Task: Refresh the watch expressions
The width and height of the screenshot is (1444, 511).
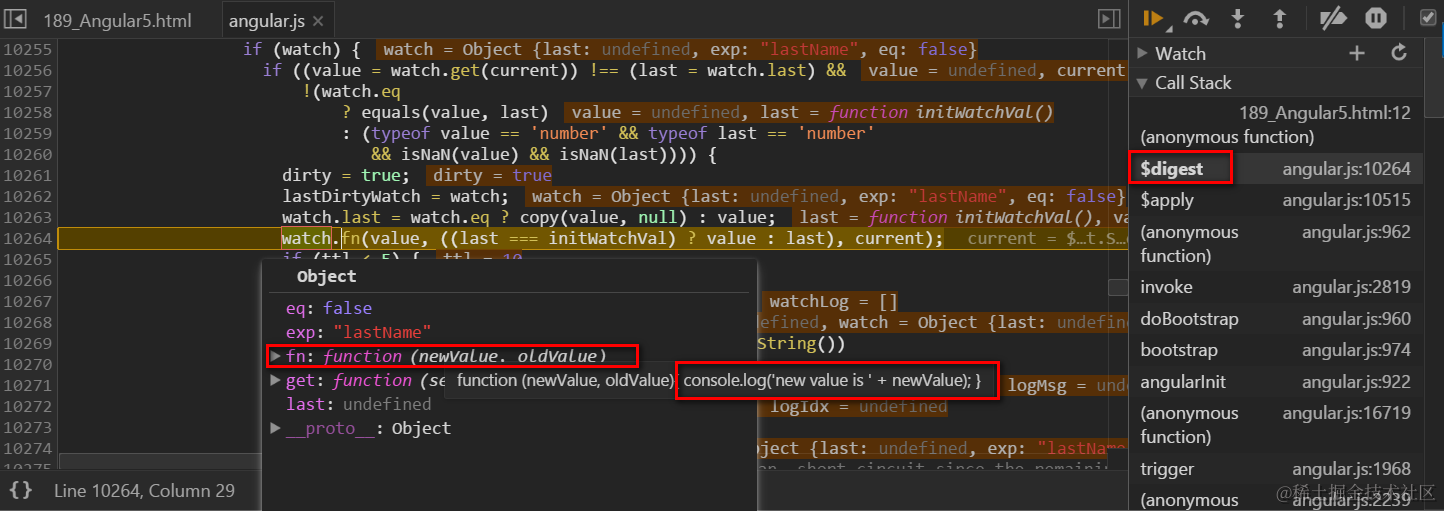Action: tap(1399, 53)
